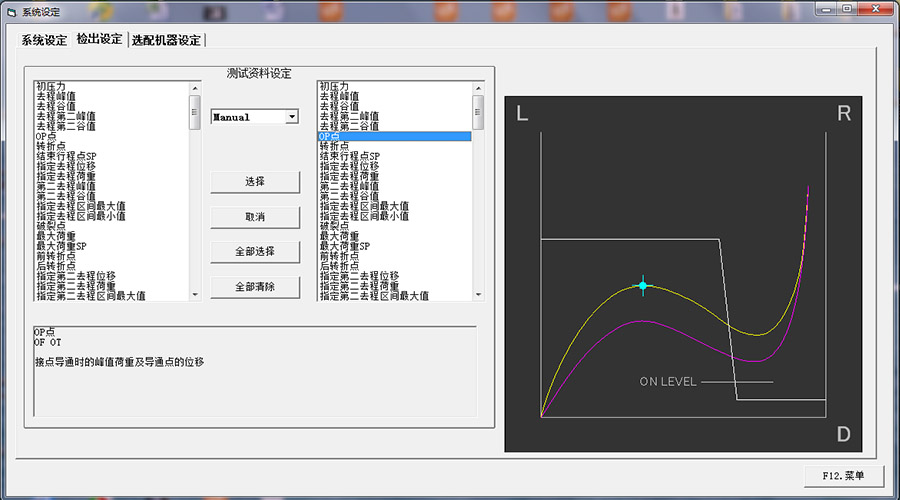Select 最大荷重 in the right list
This screenshot has width=900, height=500.
339,236
